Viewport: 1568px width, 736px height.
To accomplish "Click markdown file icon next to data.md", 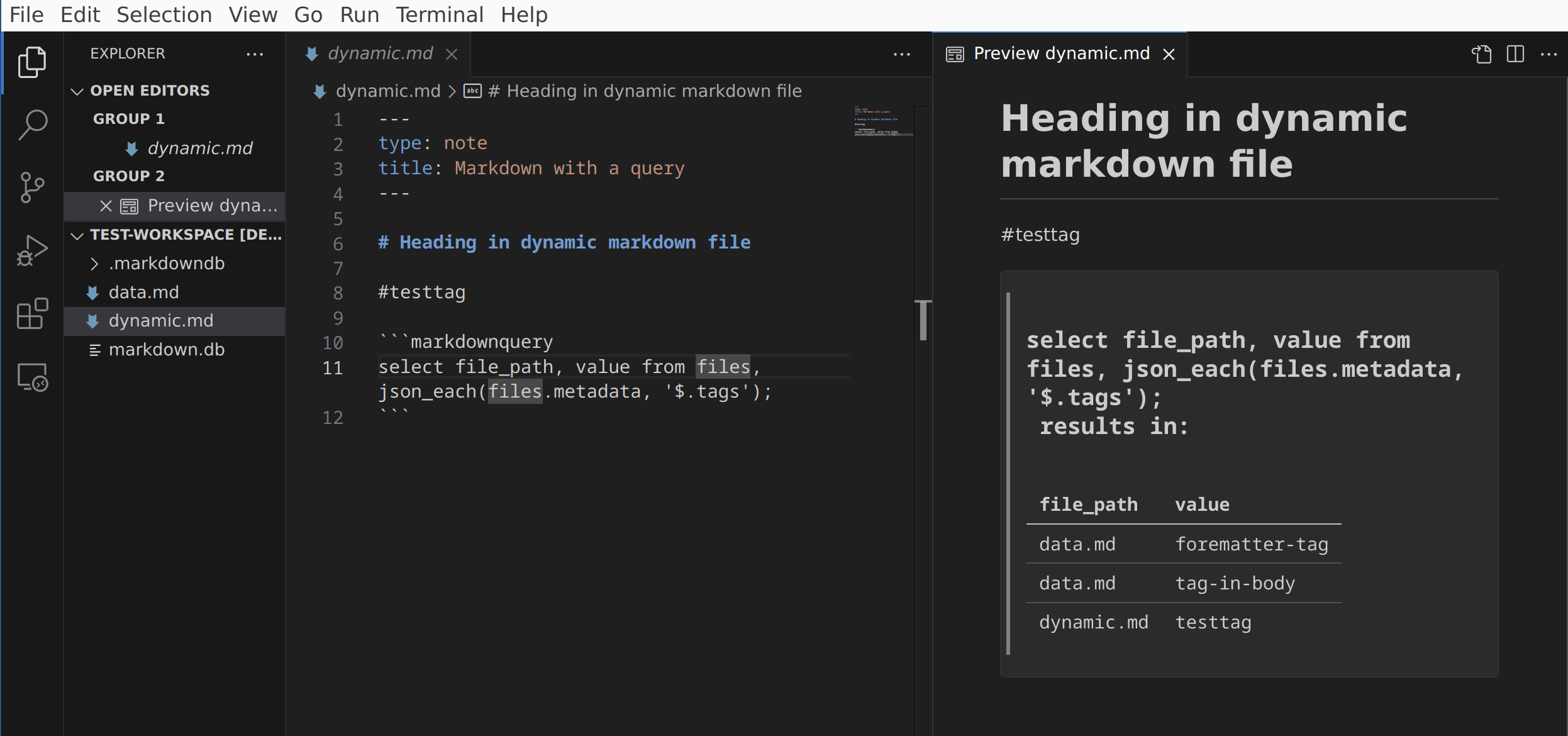I will 92,293.
